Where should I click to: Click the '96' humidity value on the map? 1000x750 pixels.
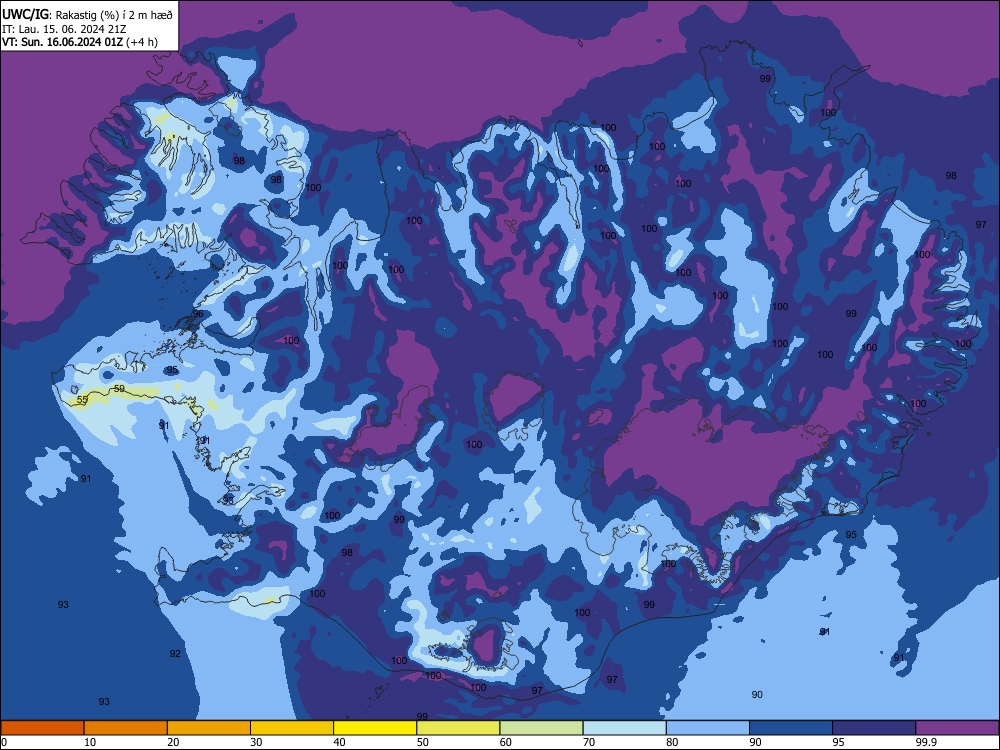pyautogui.click(x=198, y=313)
